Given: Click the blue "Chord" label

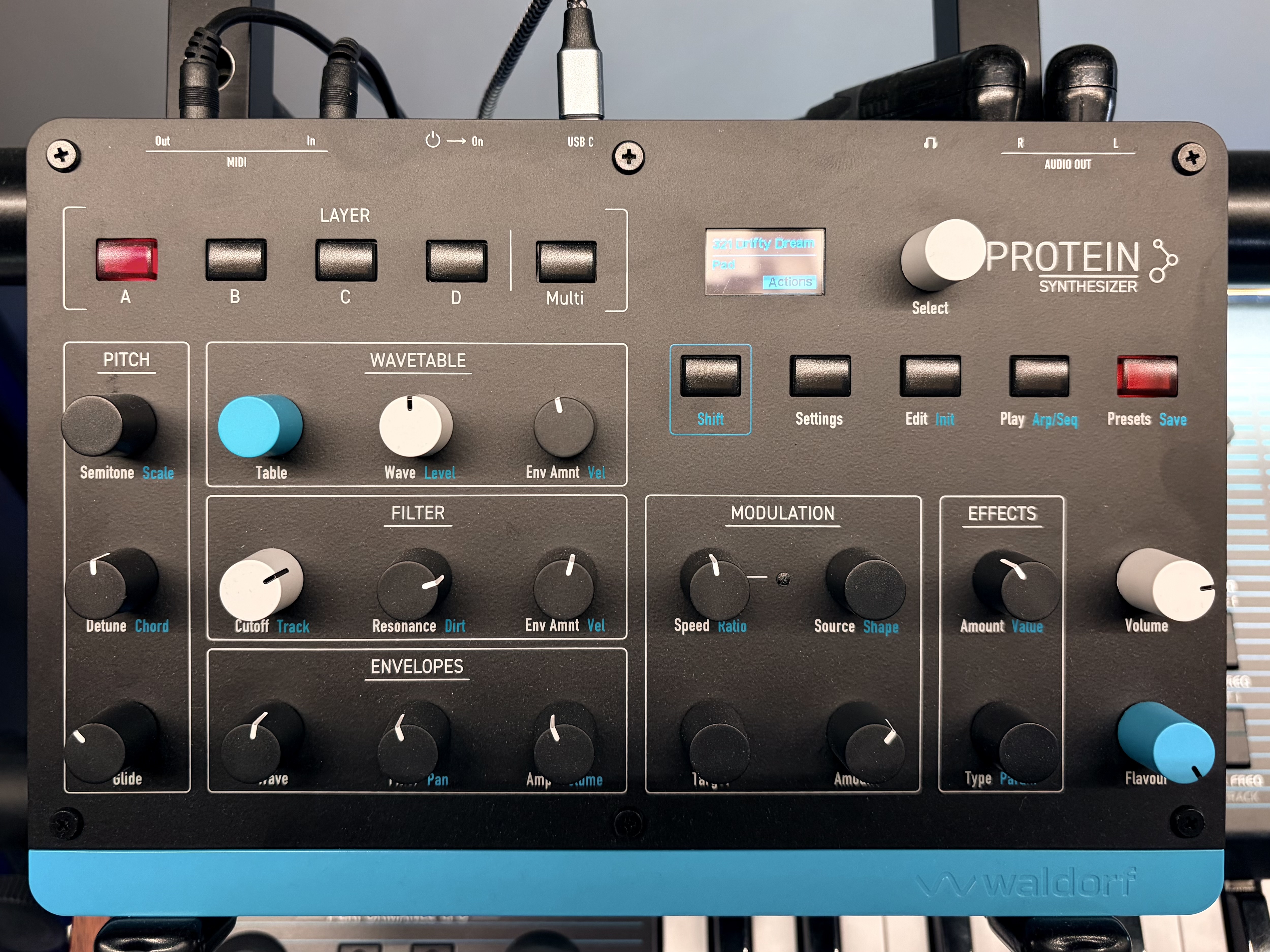Looking at the screenshot, I should tap(152, 626).
